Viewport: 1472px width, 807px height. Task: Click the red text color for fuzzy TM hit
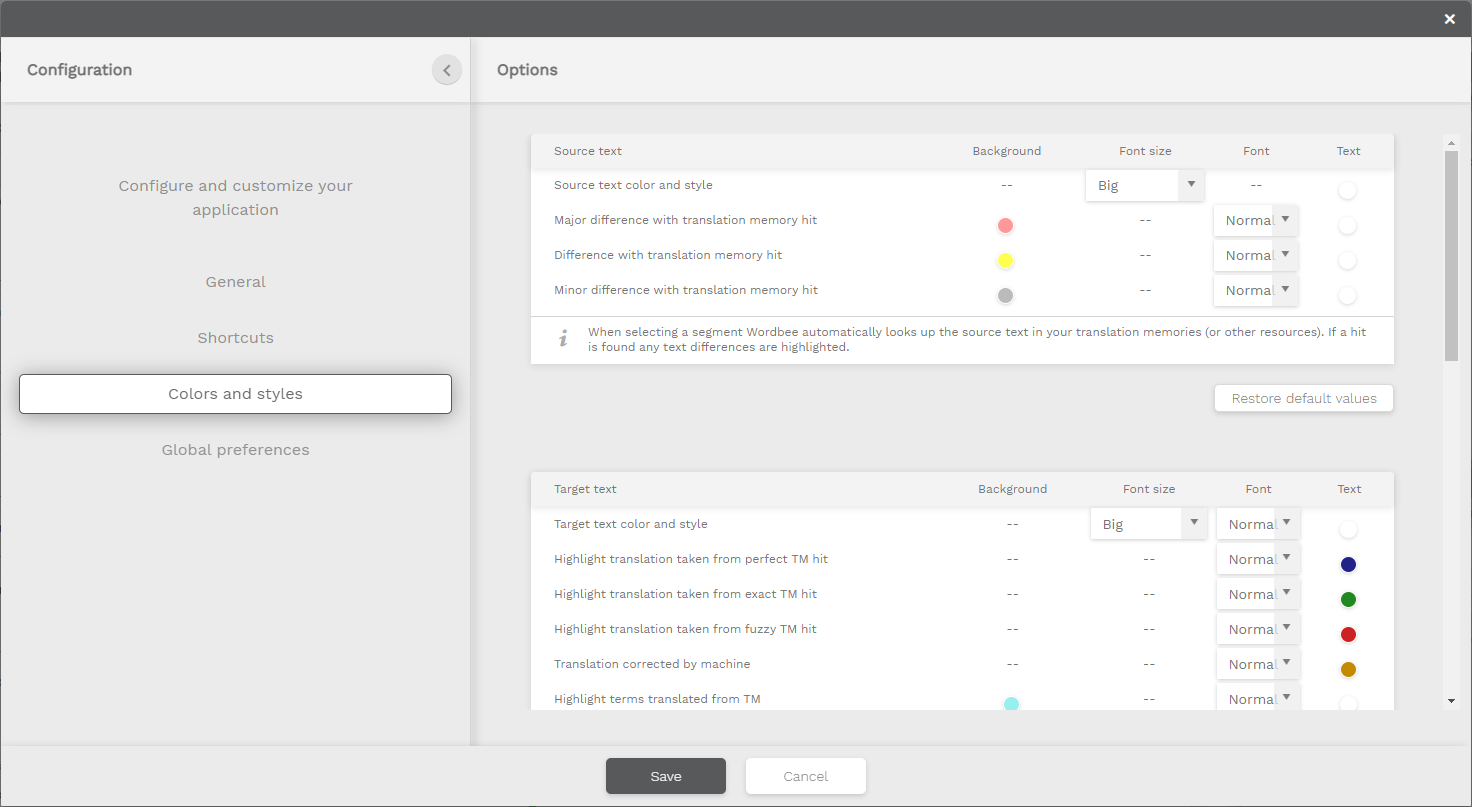(x=1347, y=635)
